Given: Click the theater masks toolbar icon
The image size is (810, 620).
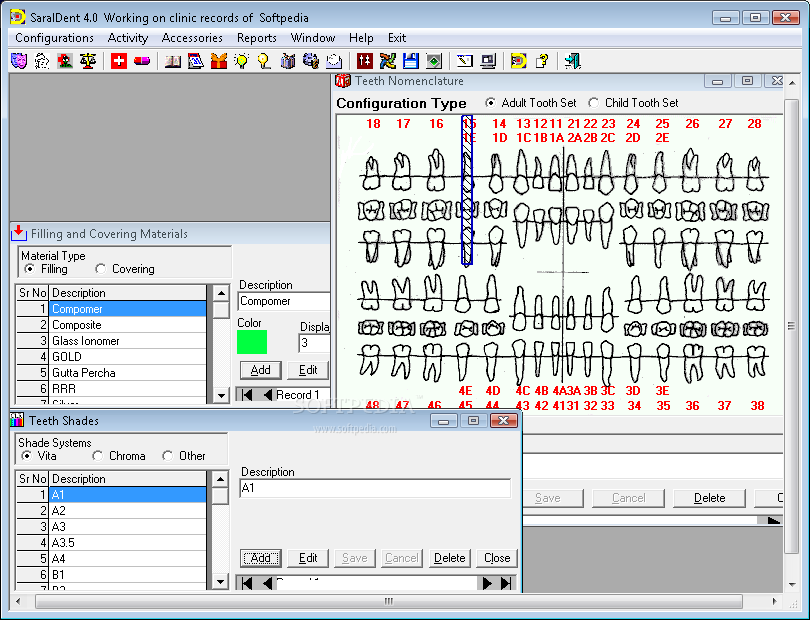Looking at the screenshot, I should (x=19, y=61).
